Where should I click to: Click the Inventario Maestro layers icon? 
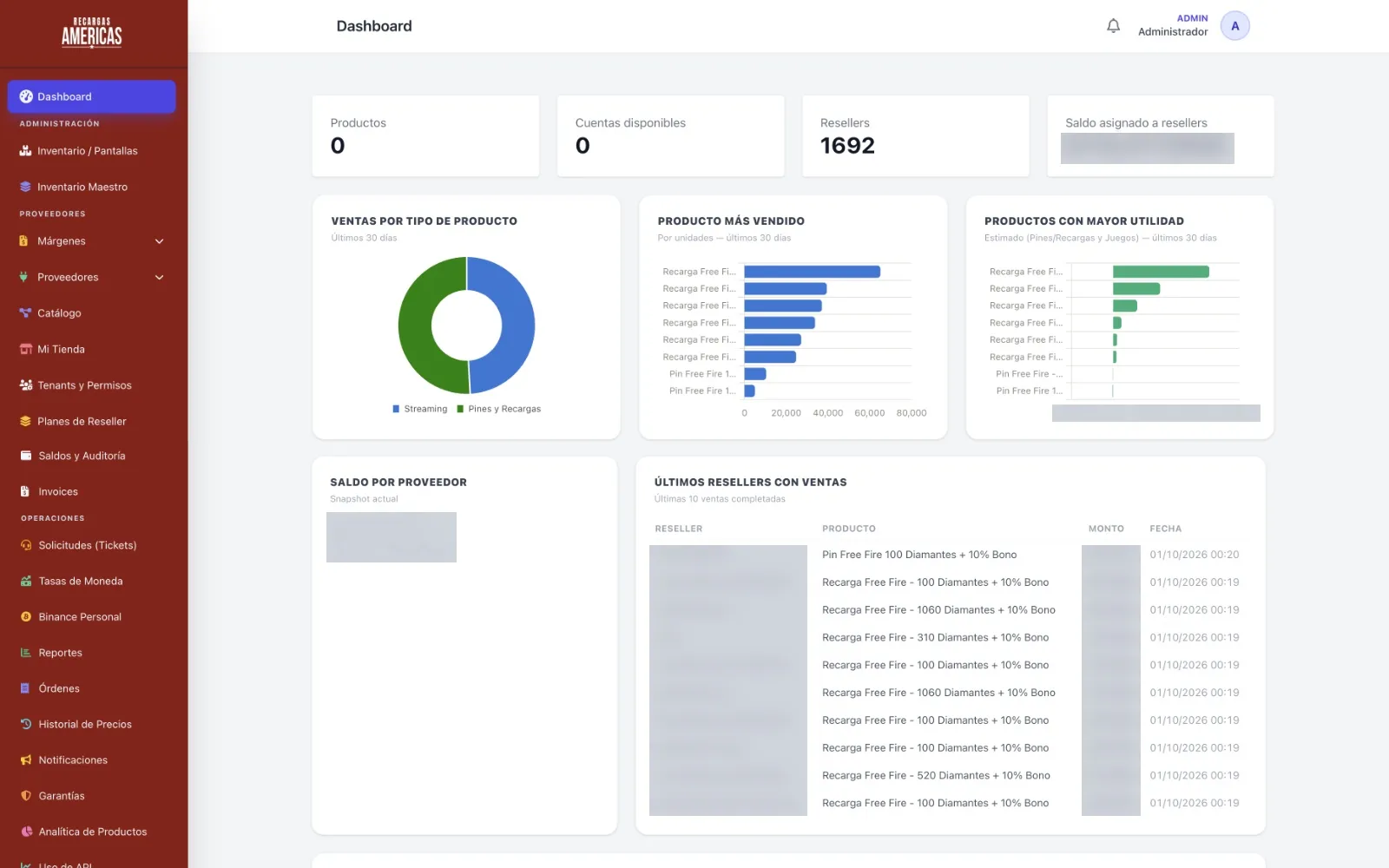pos(26,187)
